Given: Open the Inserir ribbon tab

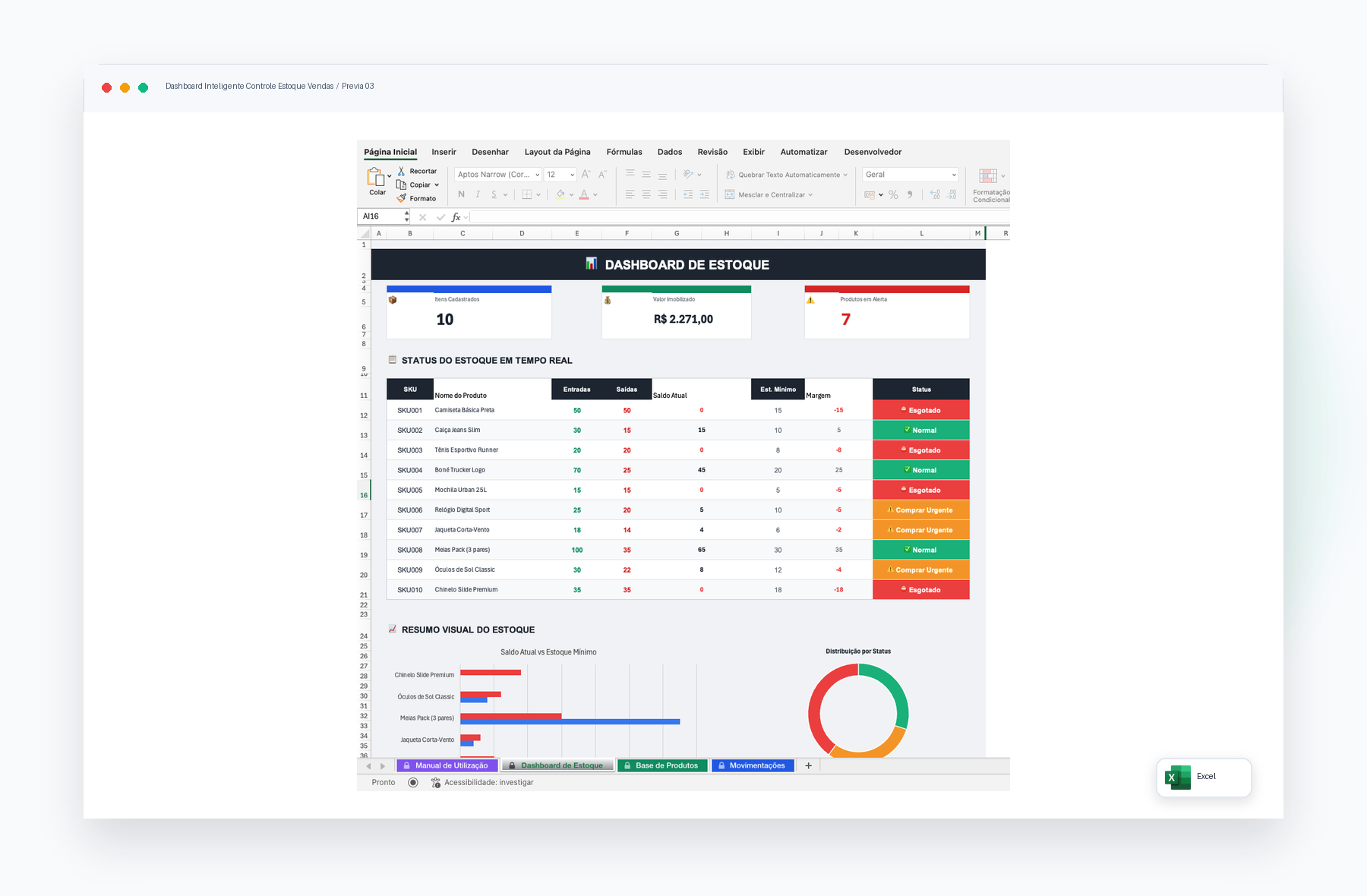Looking at the screenshot, I should click(444, 152).
